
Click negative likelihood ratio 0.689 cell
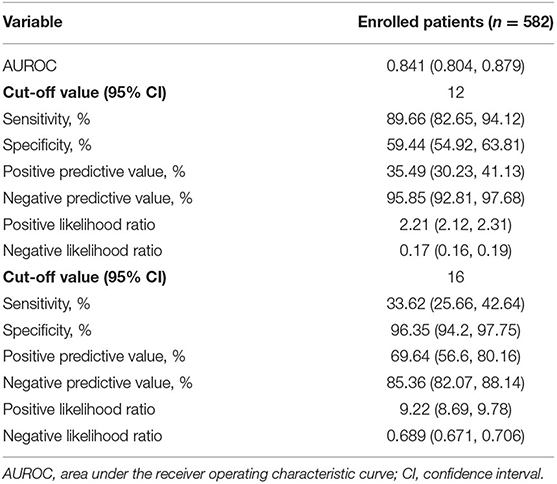pos(455,436)
